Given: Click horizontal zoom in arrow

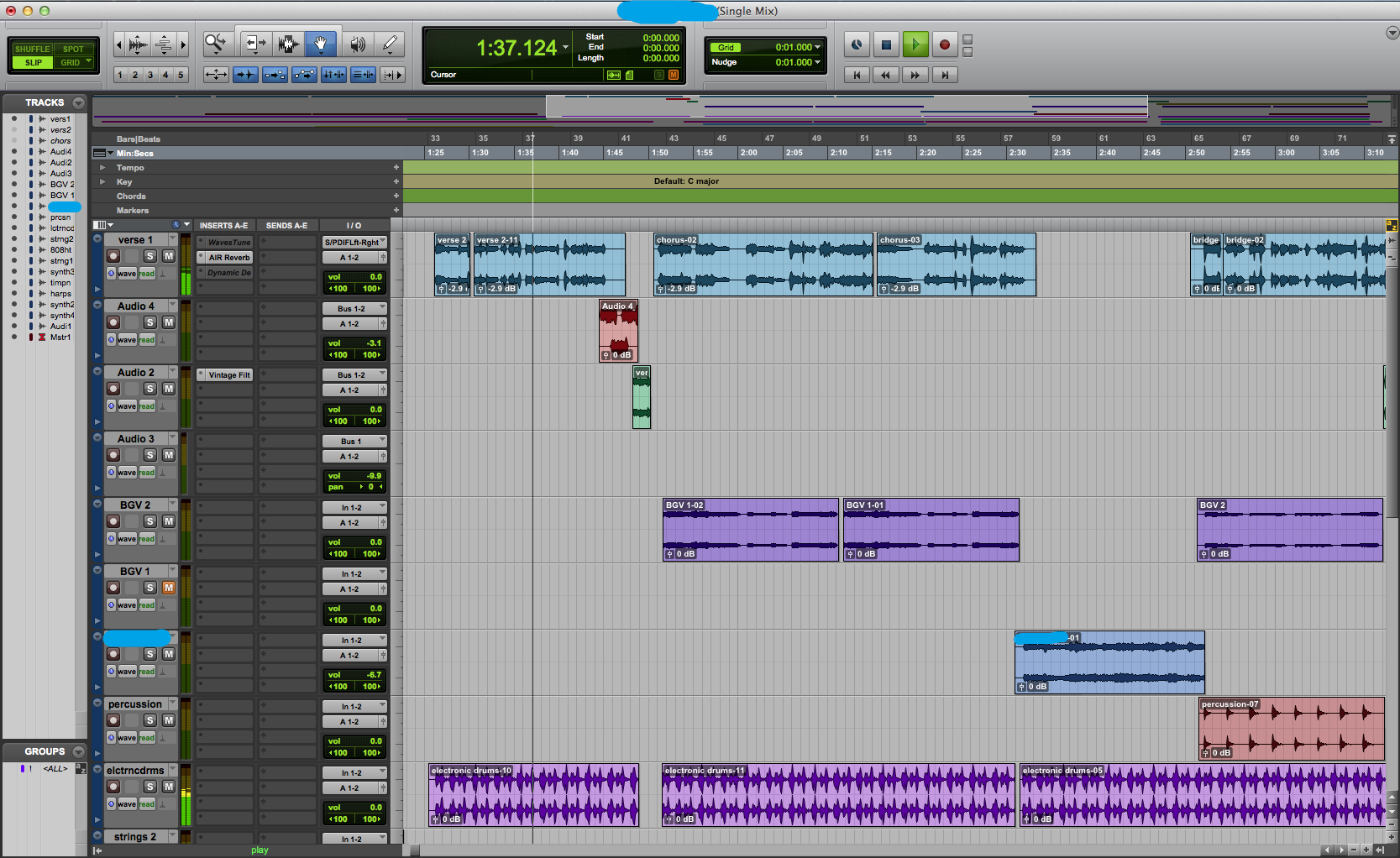Looking at the screenshot, I should point(183,44).
